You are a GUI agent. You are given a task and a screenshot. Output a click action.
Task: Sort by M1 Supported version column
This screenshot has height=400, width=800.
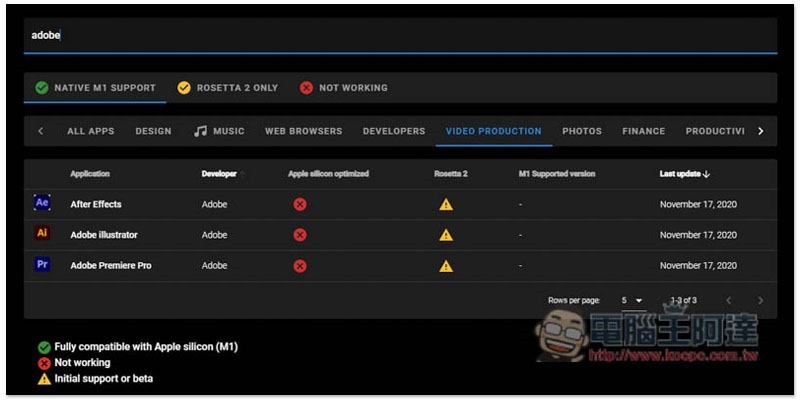point(557,174)
